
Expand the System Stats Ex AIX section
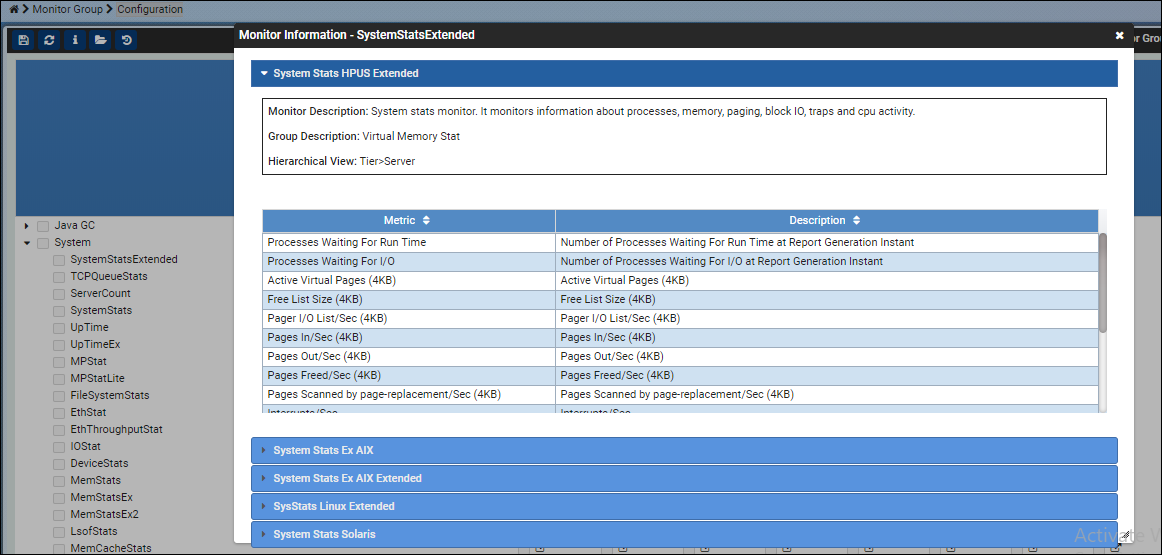(x=684, y=450)
